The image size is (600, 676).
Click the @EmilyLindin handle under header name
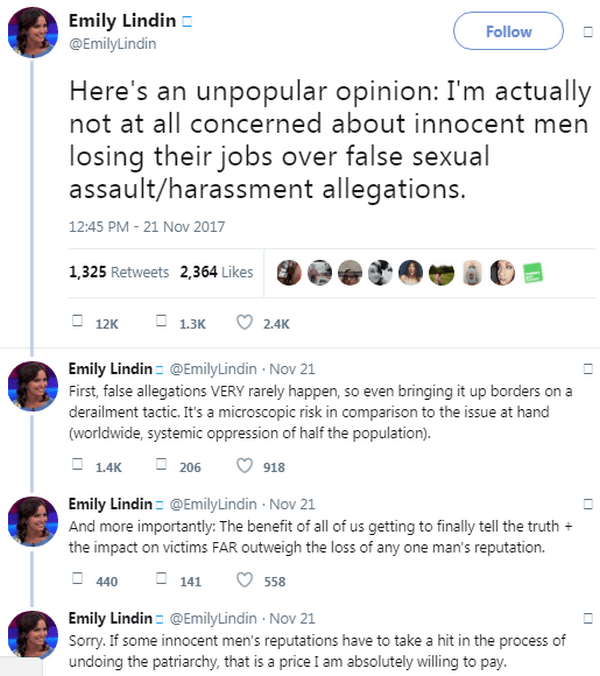[112, 44]
